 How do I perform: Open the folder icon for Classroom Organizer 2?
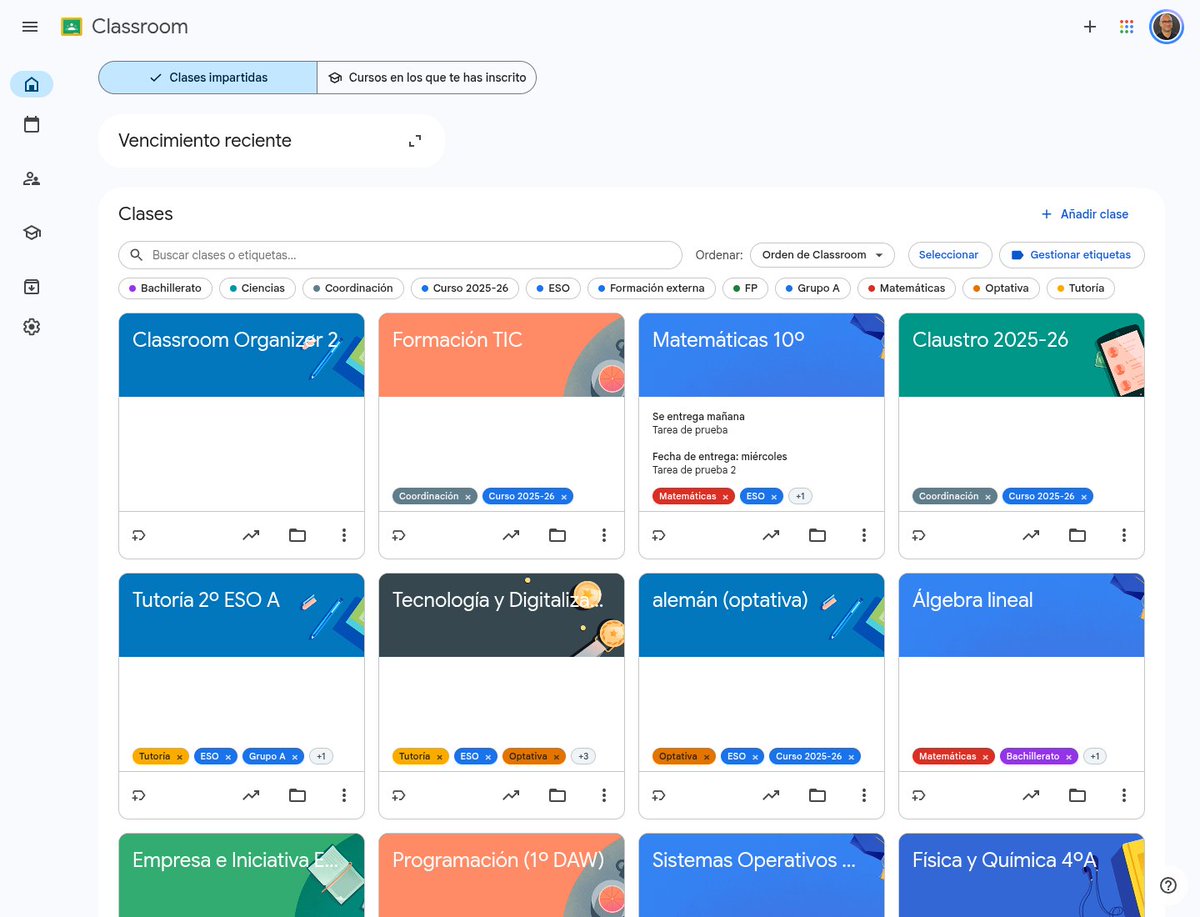click(297, 535)
